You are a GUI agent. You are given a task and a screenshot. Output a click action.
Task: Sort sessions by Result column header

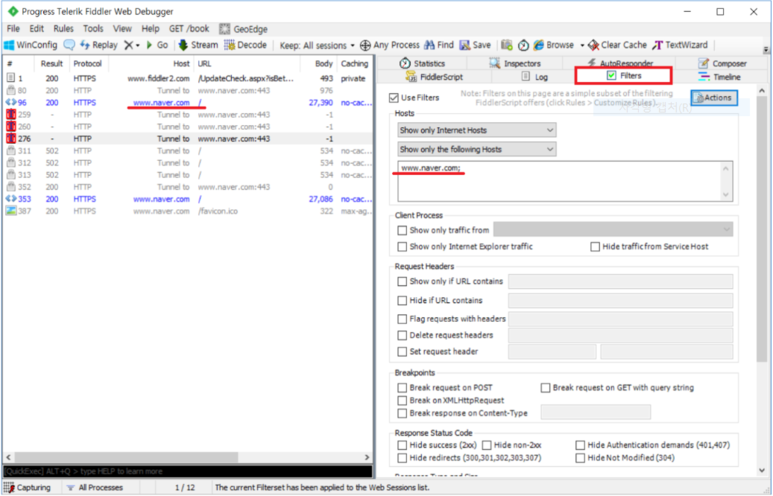[x=51, y=64]
